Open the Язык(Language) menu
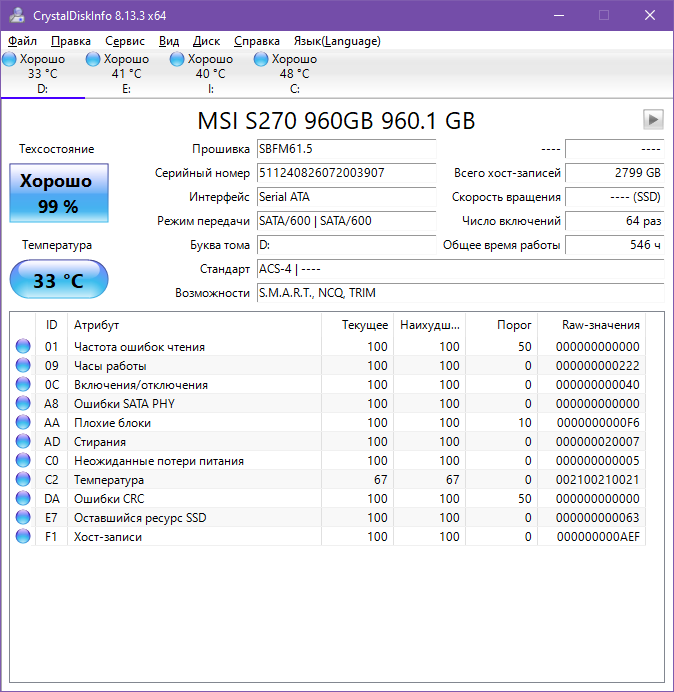Viewport: 674px width, 692px height. (337, 41)
